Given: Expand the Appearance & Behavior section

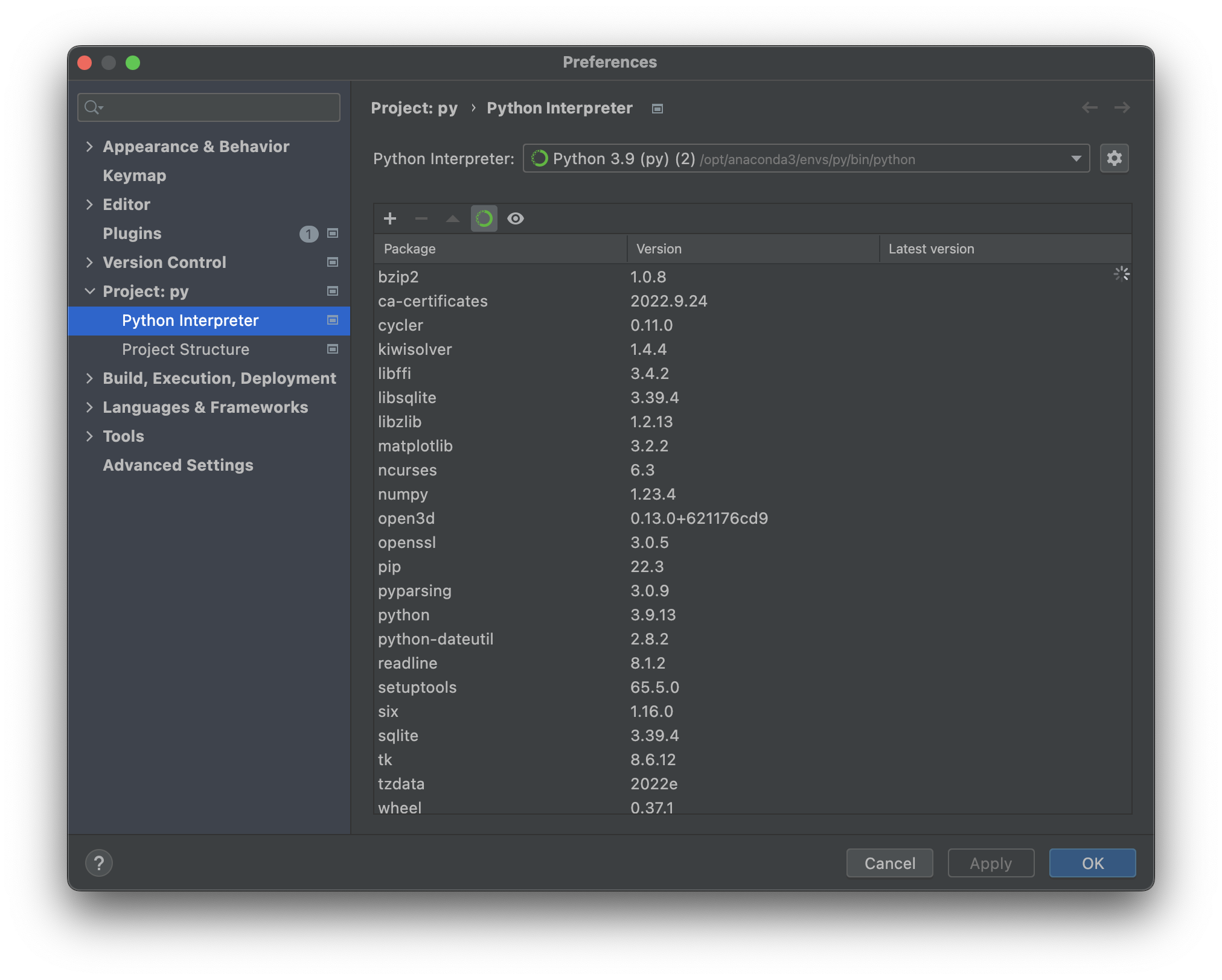Looking at the screenshot, I should pos(89,146).
